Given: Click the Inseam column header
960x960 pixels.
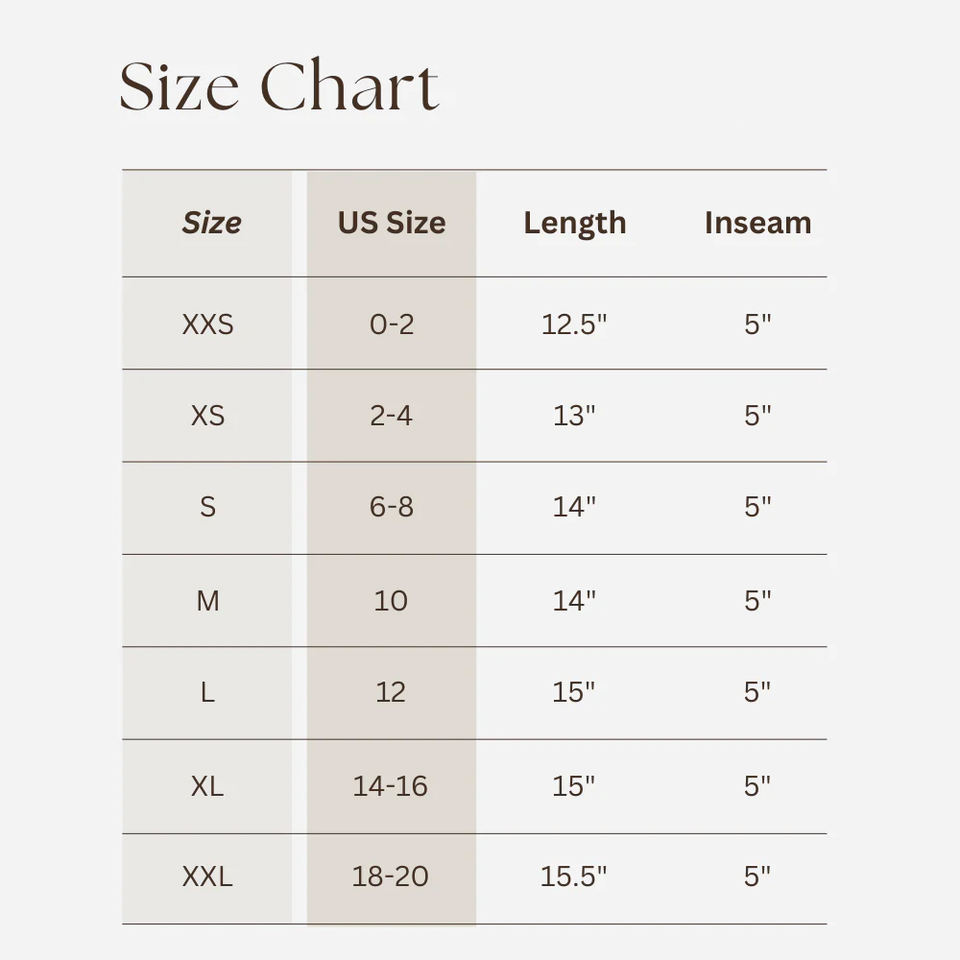Looking at the screenshot, I should 757,223.
